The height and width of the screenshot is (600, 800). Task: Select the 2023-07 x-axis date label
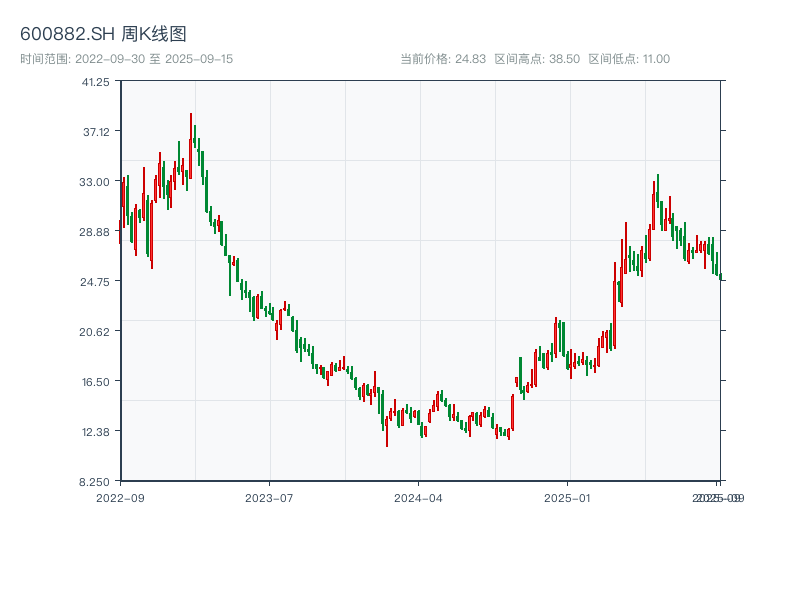270,497
